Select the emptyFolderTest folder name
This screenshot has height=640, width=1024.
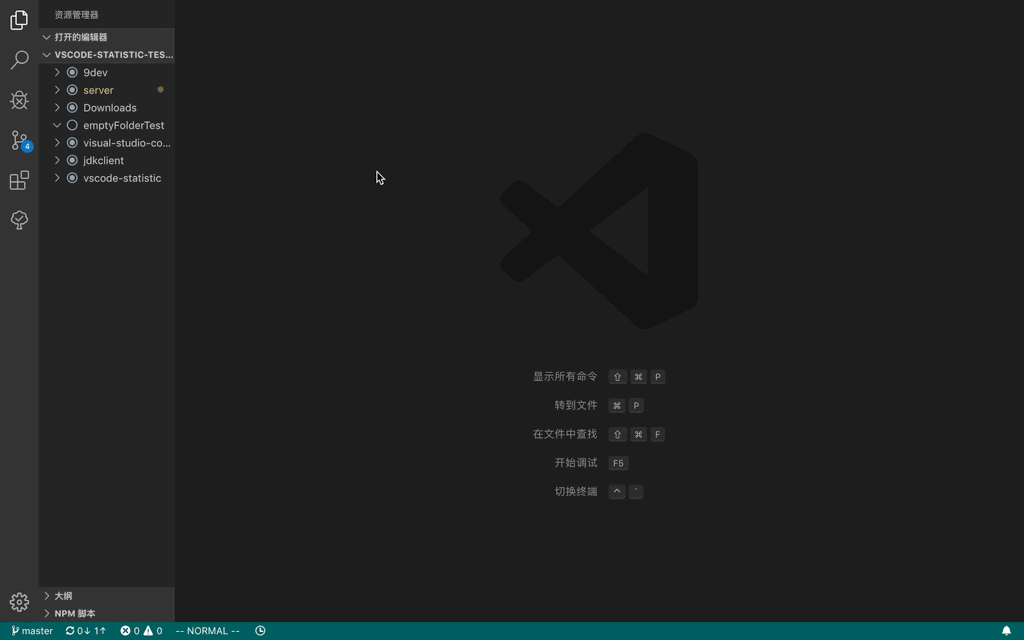tap(123, 125)
